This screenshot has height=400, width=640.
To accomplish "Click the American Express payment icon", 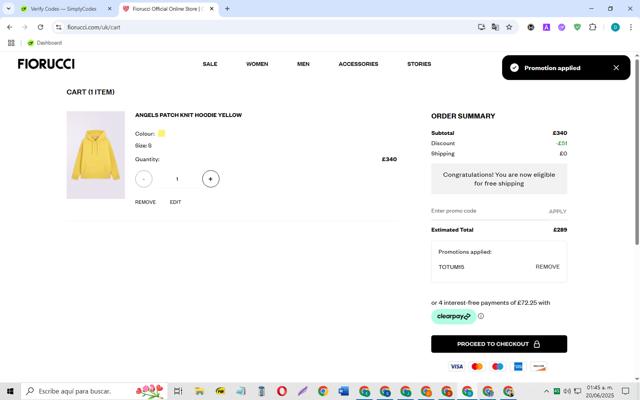I will (x=518, y=367).
